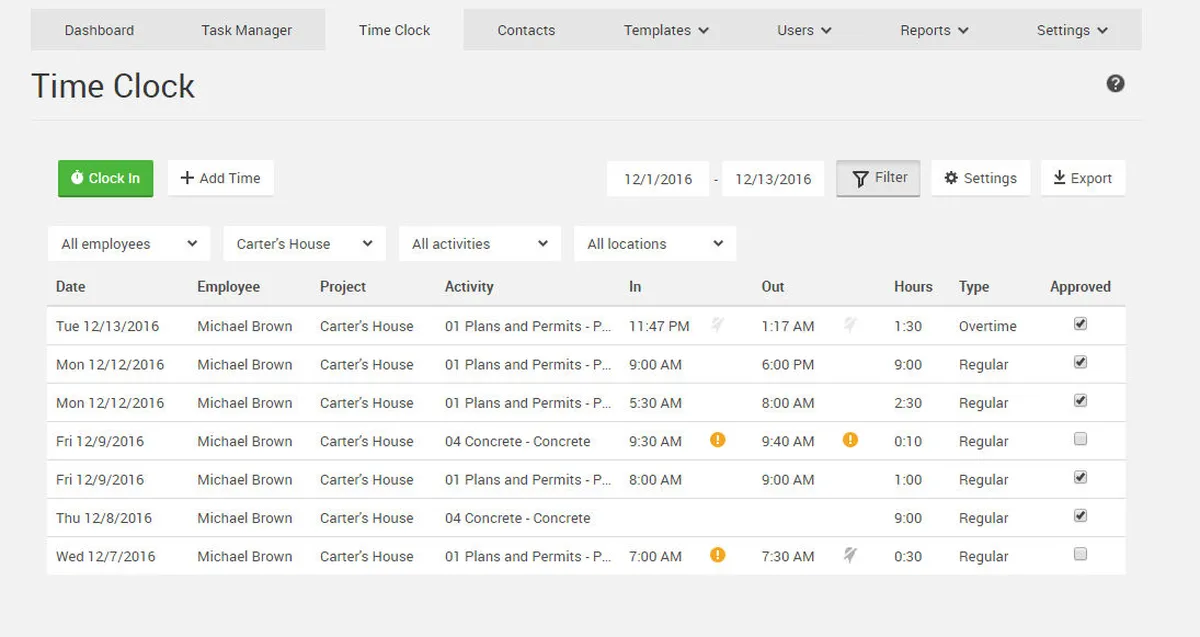Expand the Users menu
The height and width of the screenshot is (637, 1200).
[x=805, y=30]
